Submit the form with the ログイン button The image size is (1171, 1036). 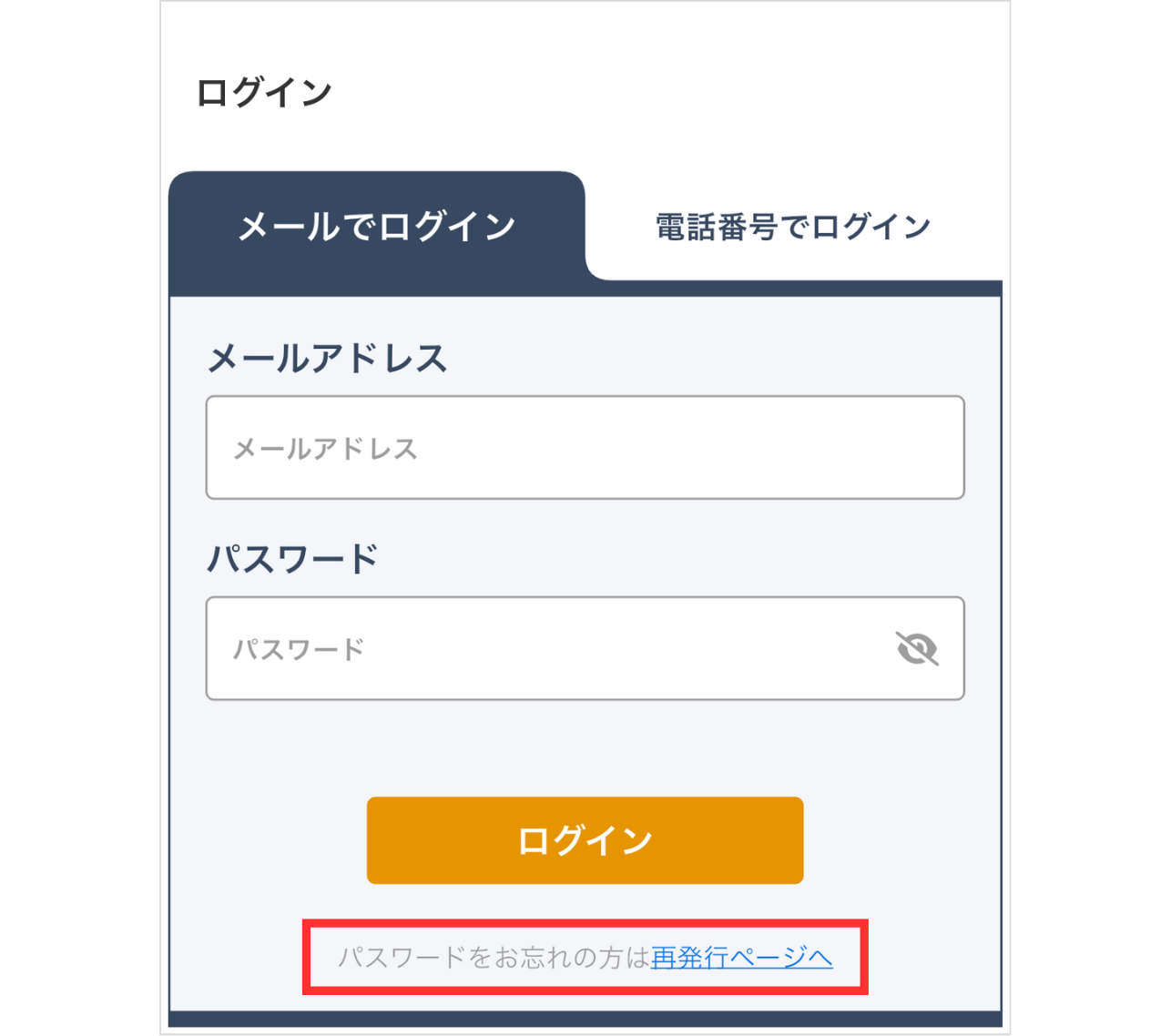pyautogui.click(x=585, y=840)
